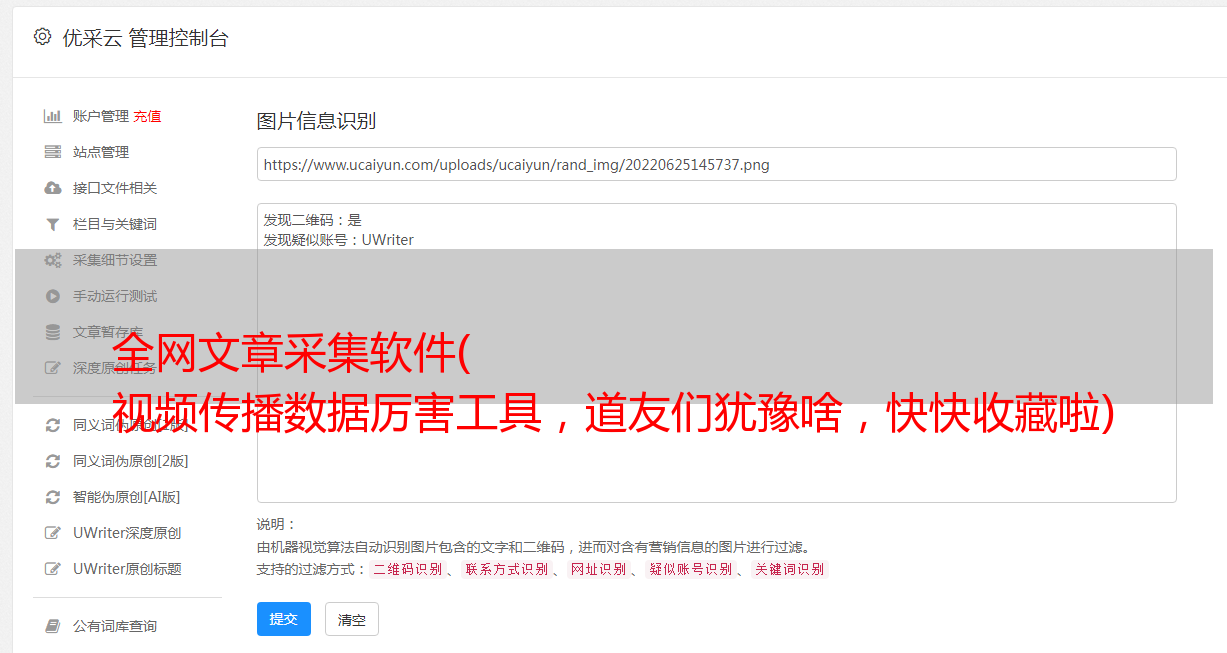Open the 栏目与关键词 menu label

(x=115, y=224)
